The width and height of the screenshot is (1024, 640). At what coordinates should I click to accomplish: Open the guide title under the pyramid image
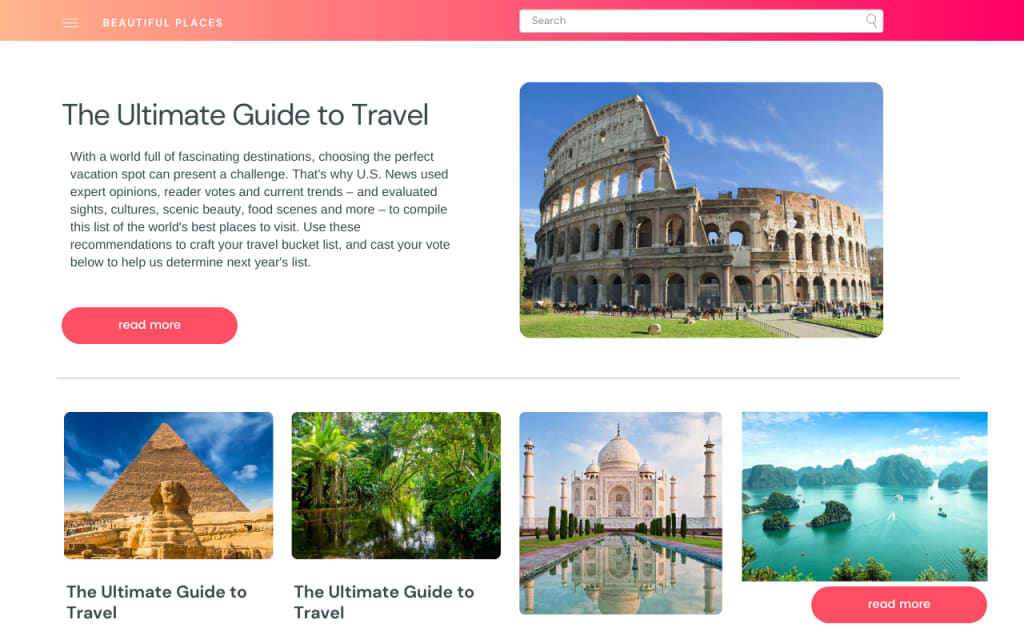(157, 602)
